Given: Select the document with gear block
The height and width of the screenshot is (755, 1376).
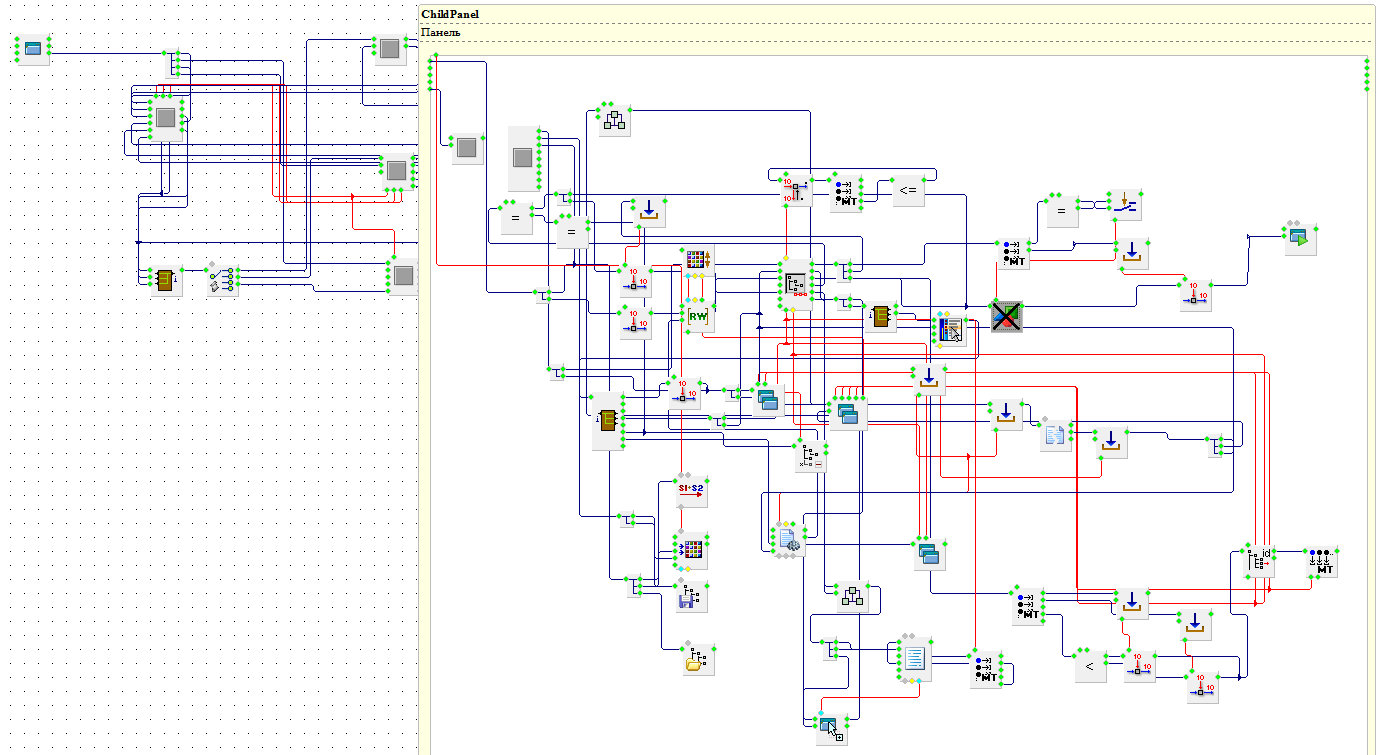Looking at the screenshot, I should [x=789, y=539].
